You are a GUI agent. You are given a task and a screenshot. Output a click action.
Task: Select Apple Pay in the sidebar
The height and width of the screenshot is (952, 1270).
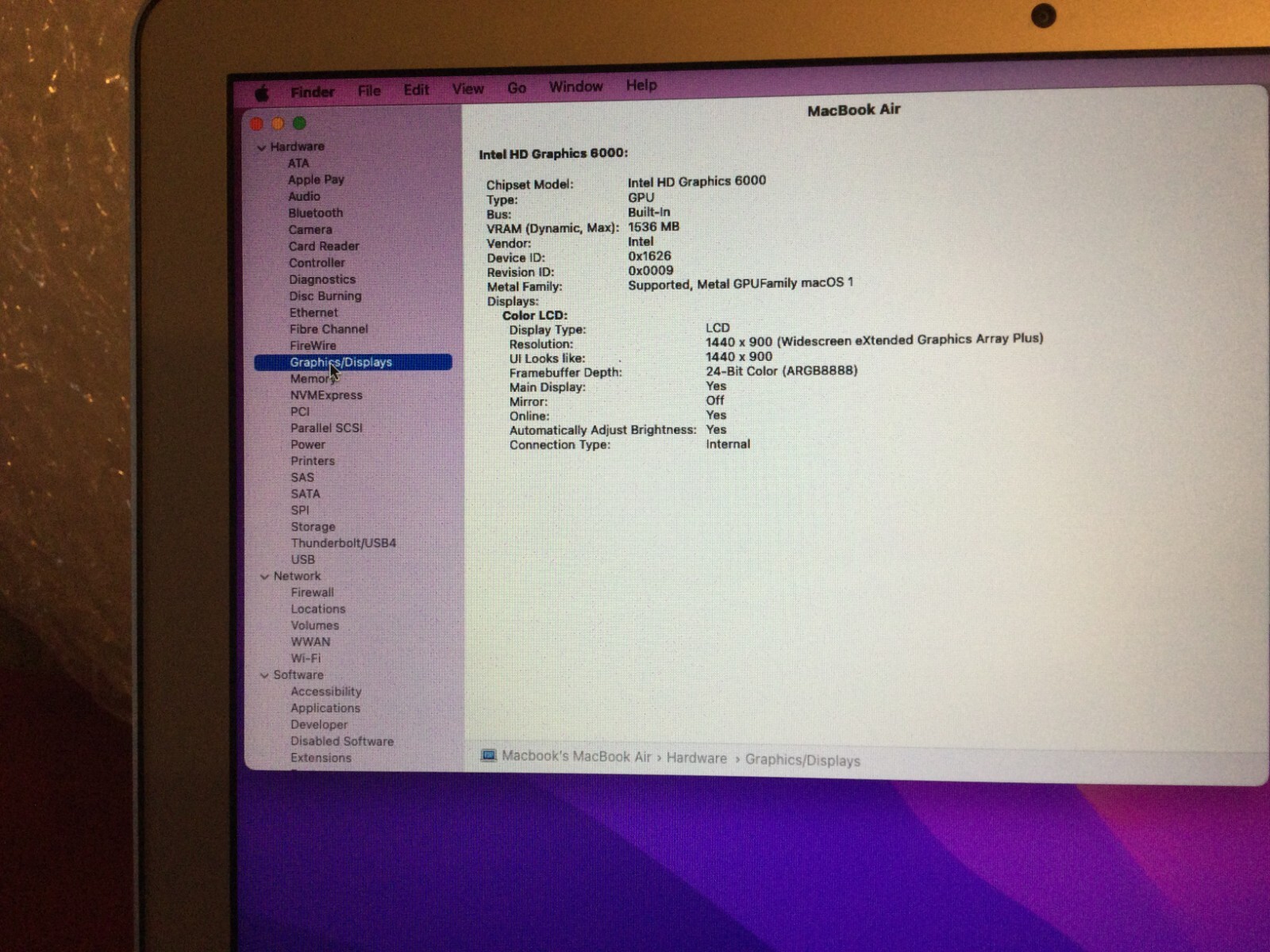(x=316, y=180)
